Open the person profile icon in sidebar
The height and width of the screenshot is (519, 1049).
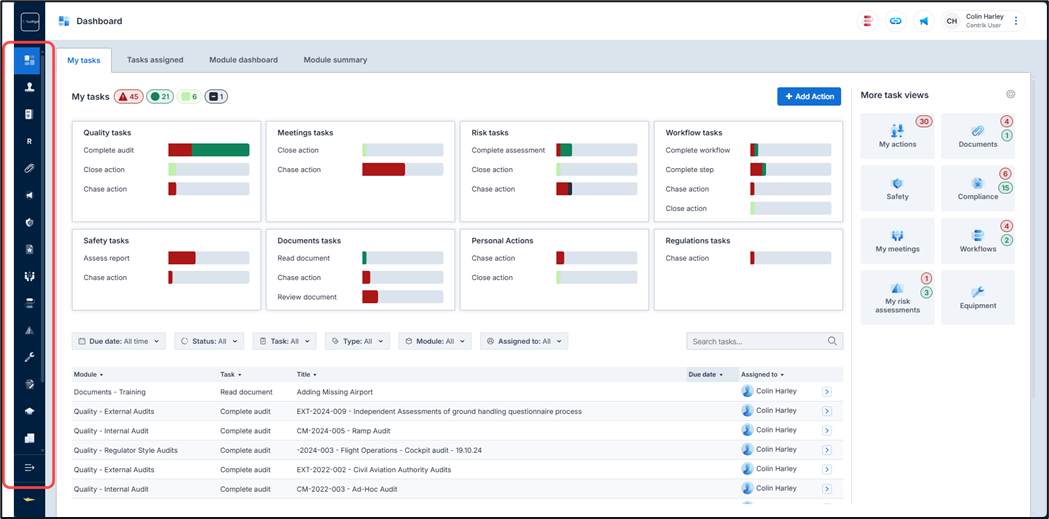coord(28,87)
